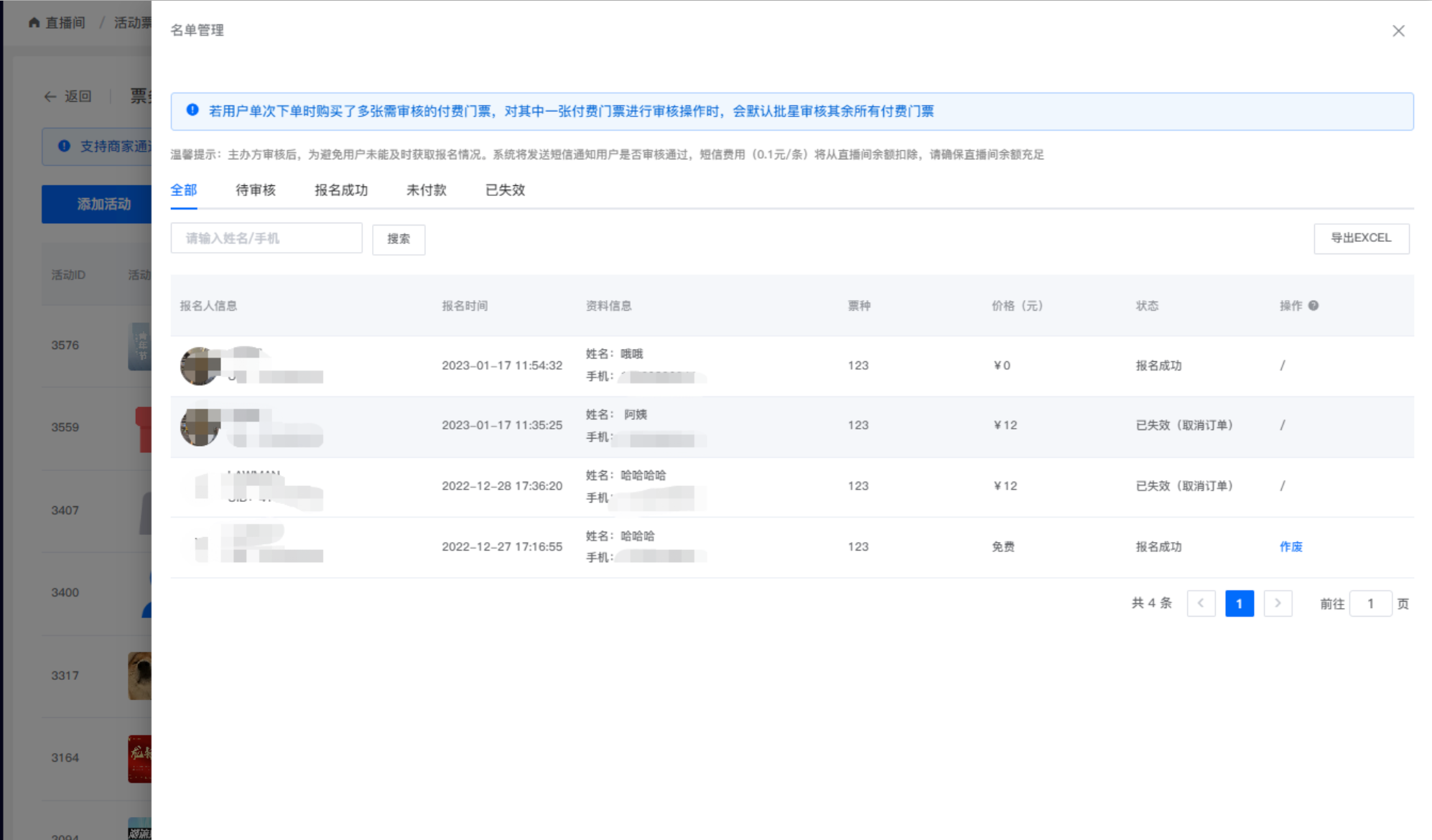The image size is (1432, 840).
Task: Select the 全部 tab
Action: [x=183, y=190]
